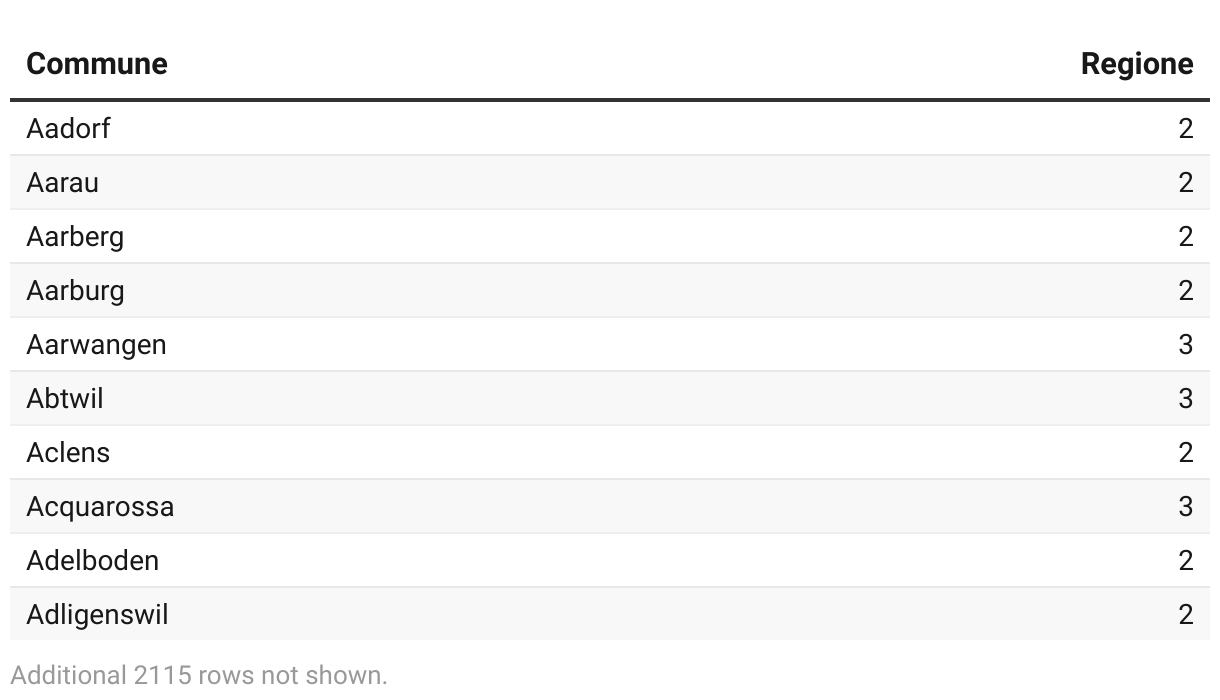Select the Acquarossa row
This screenshot has width=1220, height=700.
610,506
